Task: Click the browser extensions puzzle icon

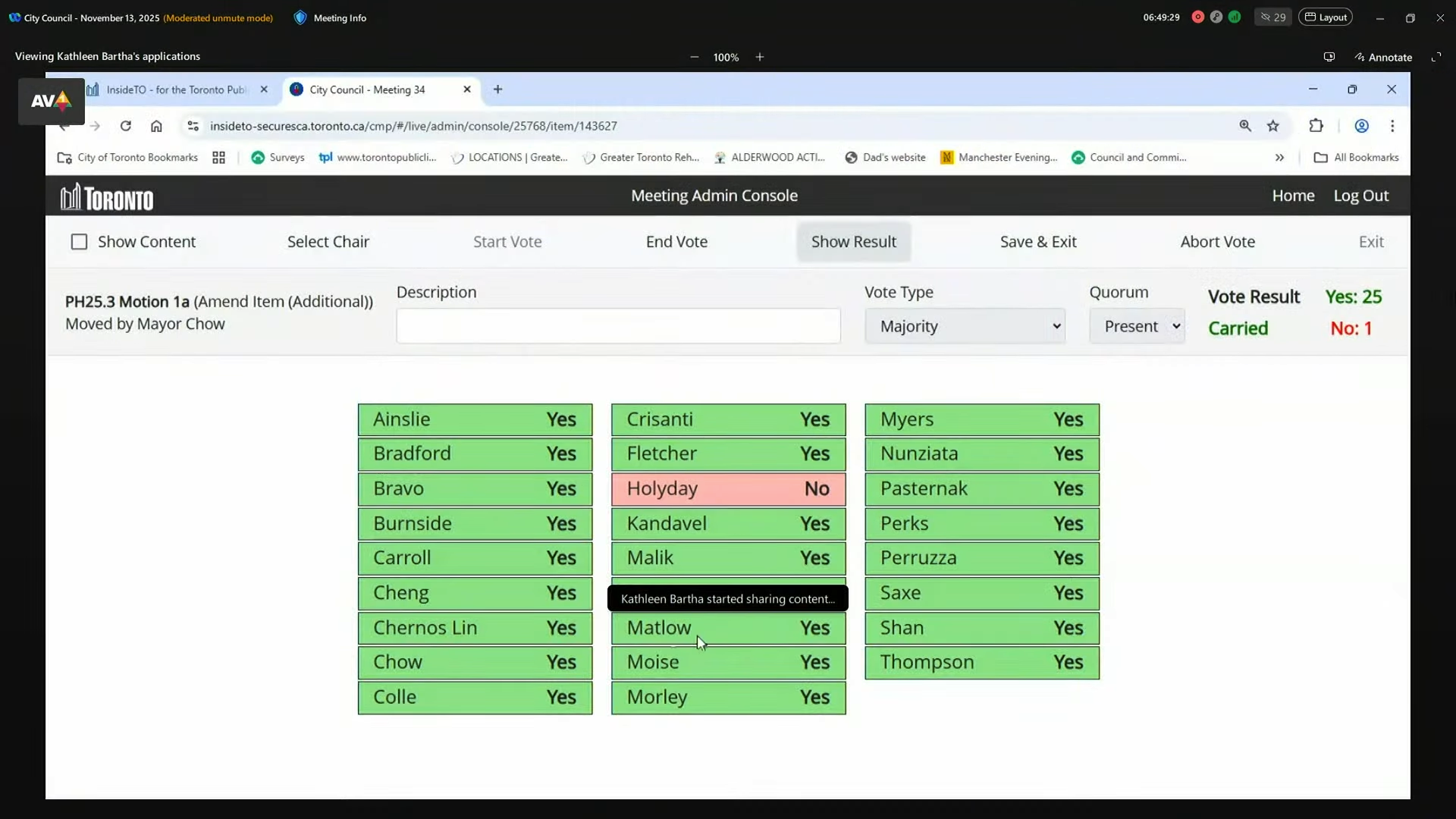Action: tap(1316, 126)
